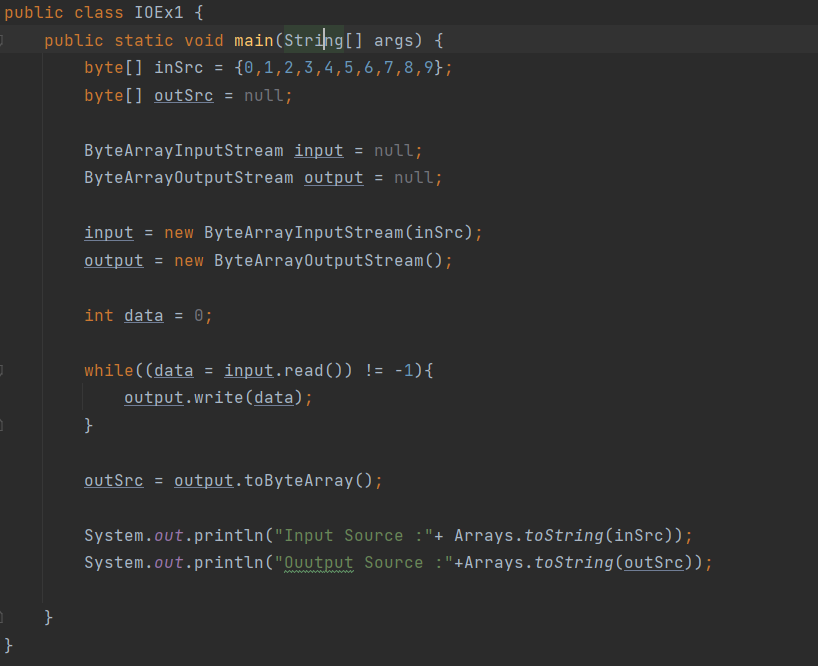Click ByteArrayInputStream type in input declaration
Viewport: 818px width, 666px height.
(x=184, y=150)
